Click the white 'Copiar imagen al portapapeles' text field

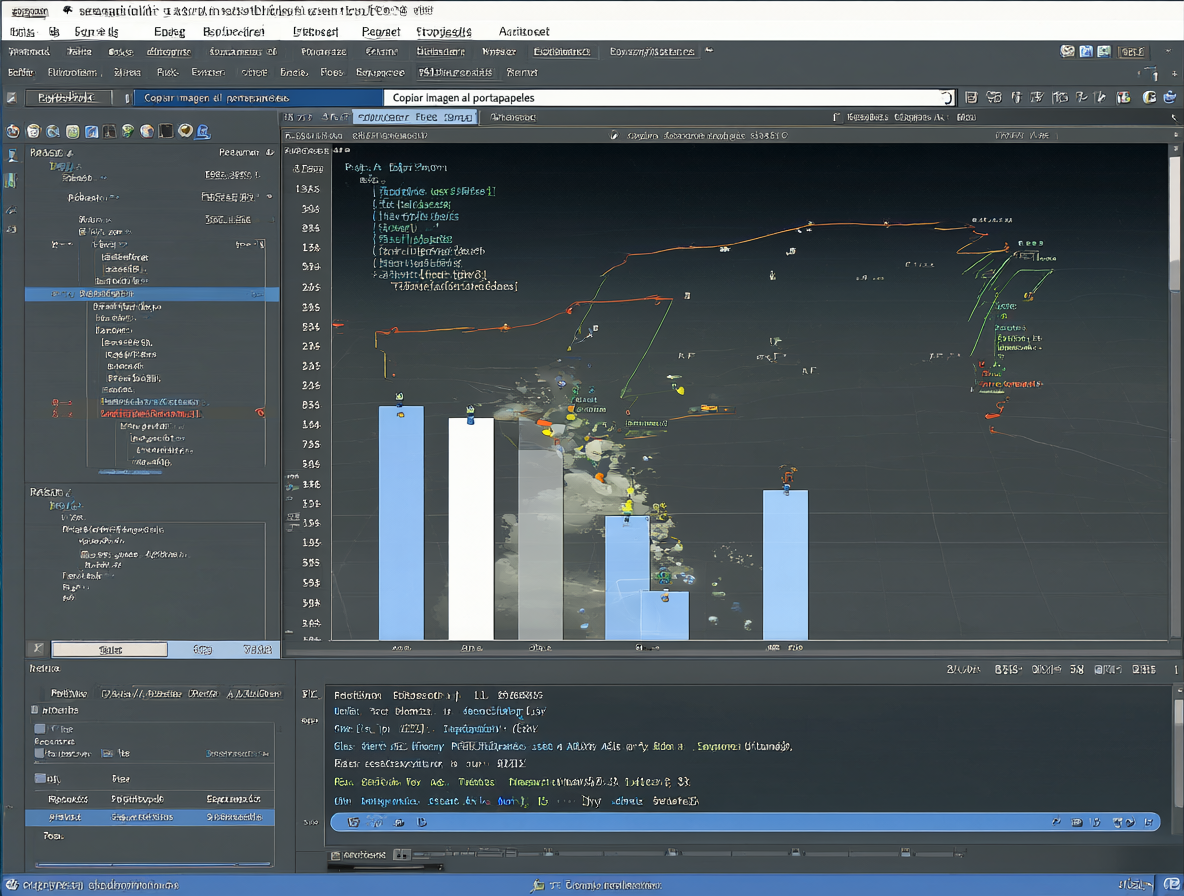pyautogui.click(x=669, y=97)
